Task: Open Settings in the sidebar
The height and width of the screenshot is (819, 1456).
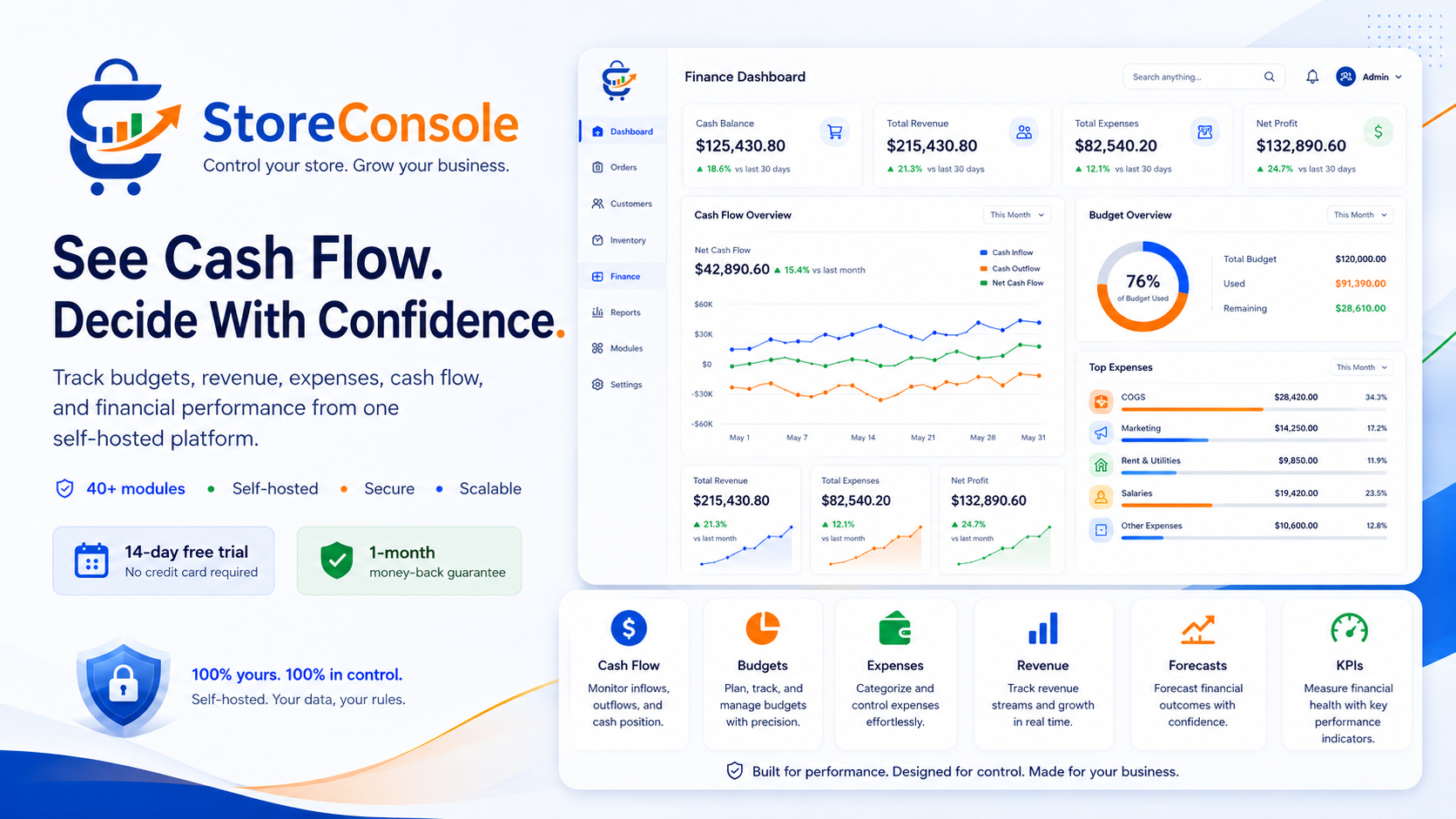Action: (x=624, y=385)
